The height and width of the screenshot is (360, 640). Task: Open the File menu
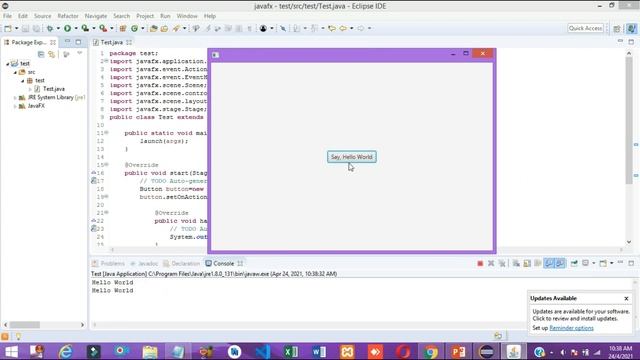pyautogui.click(x=7, y=16)
